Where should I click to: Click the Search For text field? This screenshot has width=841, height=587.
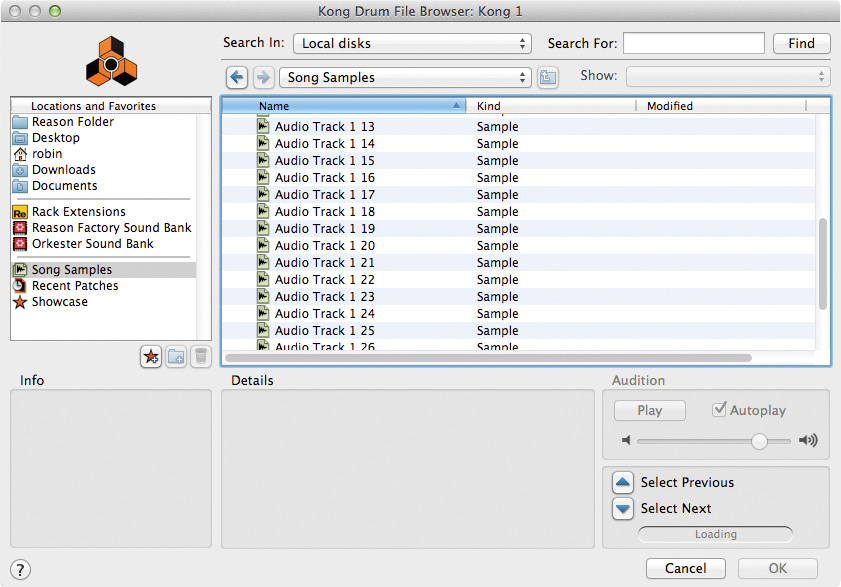pyautogui.click(x=694, y=43)
